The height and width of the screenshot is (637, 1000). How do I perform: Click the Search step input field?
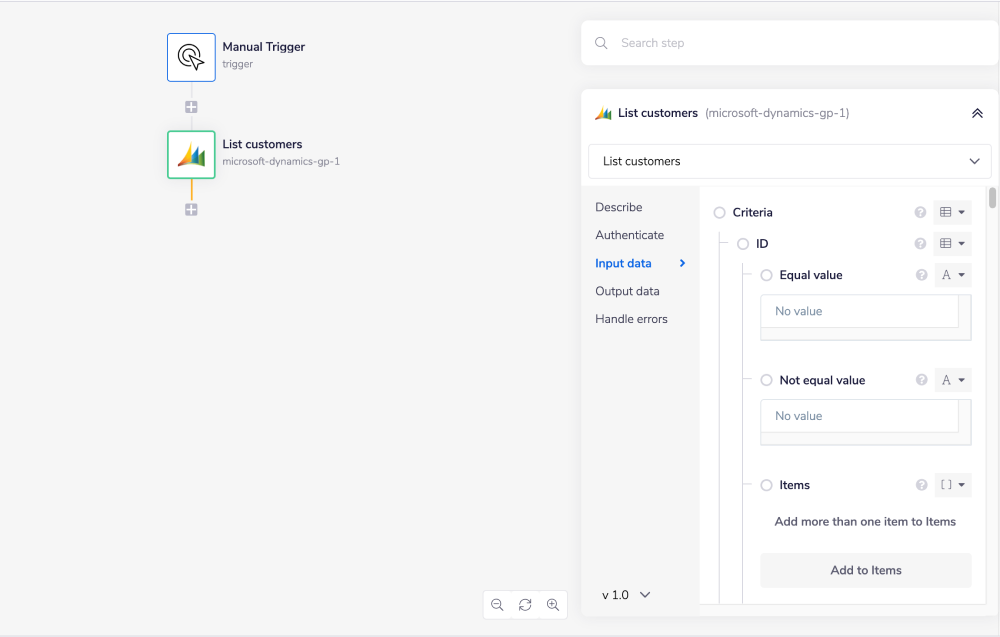(790, 43)
